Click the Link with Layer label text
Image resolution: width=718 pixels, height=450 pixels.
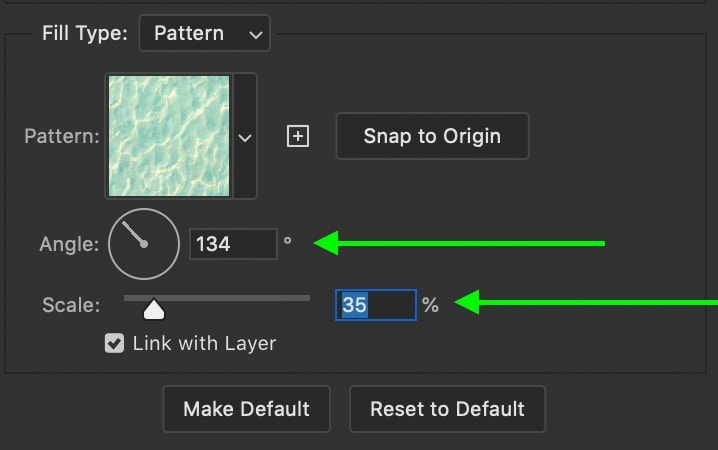[204, 344]
